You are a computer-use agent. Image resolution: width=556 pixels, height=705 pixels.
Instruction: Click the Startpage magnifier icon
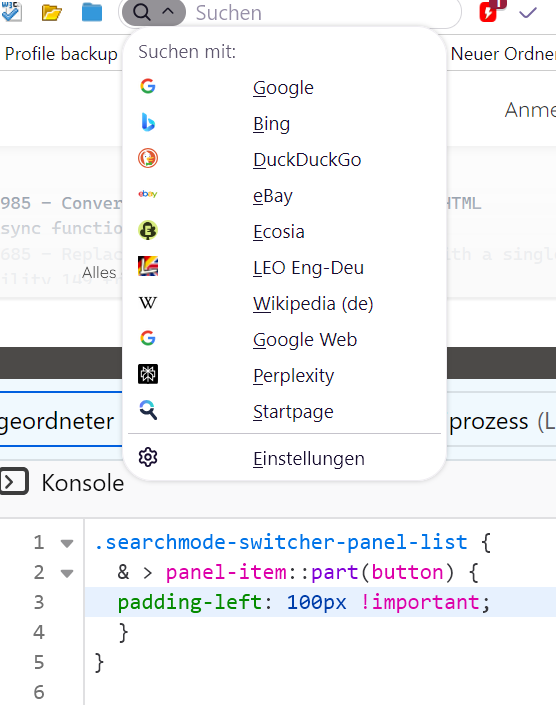click(148, 410)
